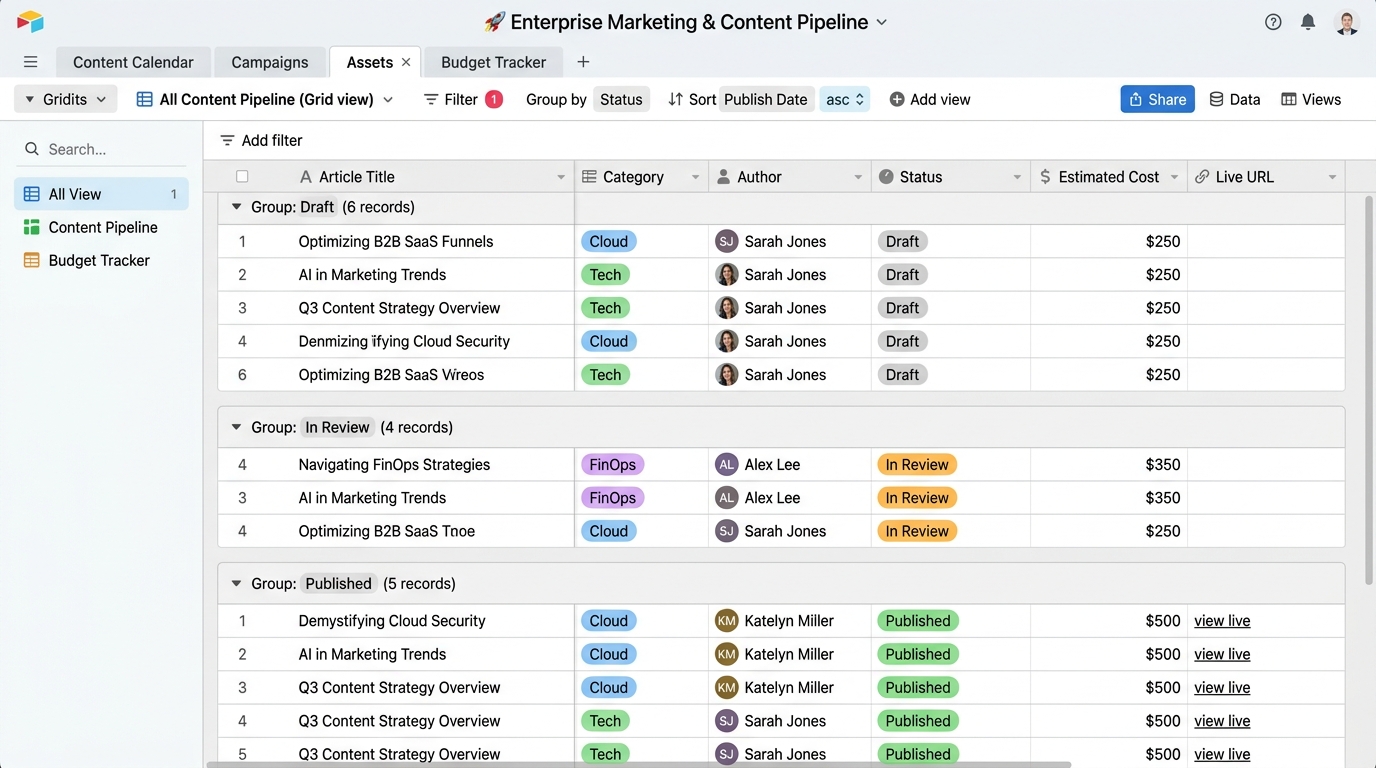Switch to the Budget Tracker tab
This screenshot has width=1376, height=768.
493,62
